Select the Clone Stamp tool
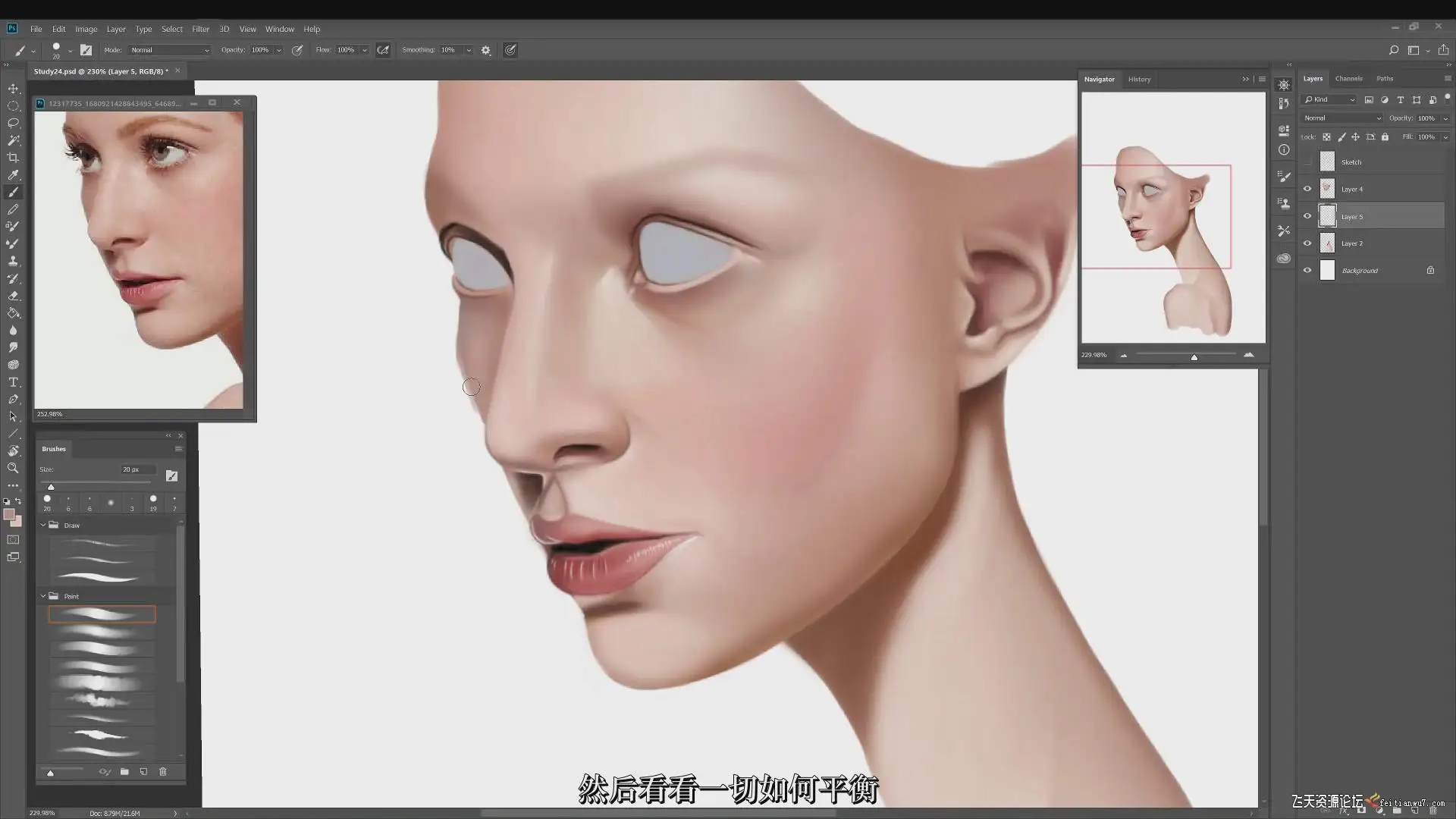The image size is (1456, 819). click(13, 261)
